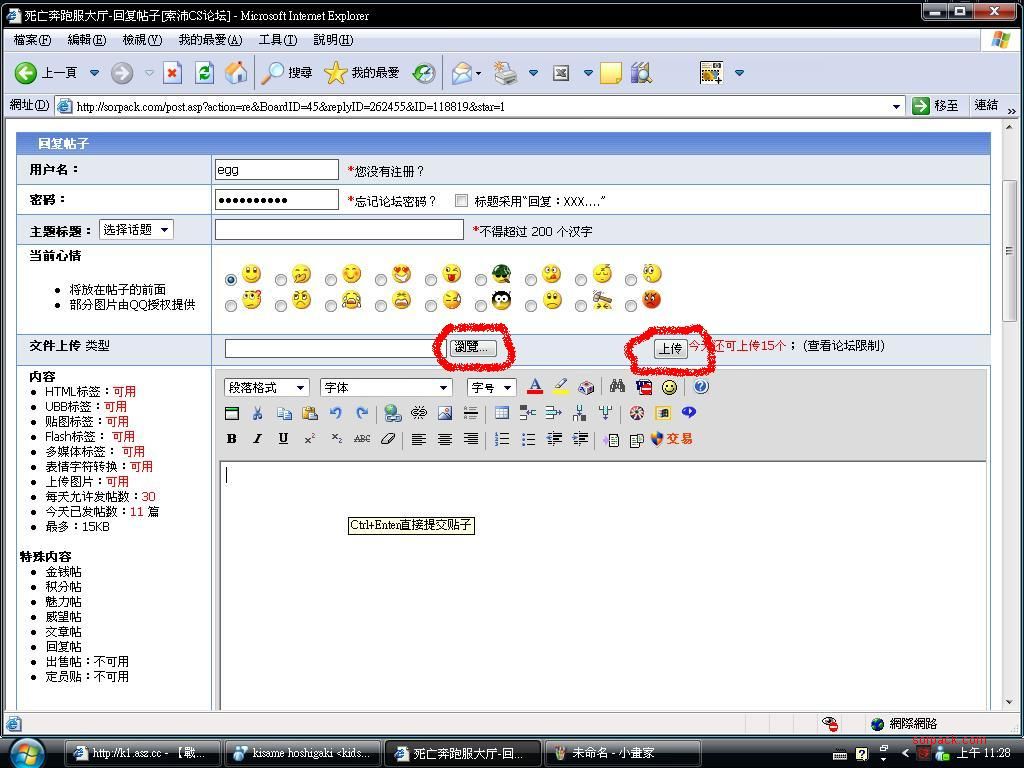The image size is (1024, 768).
Task: Select the first smiley mood radio button
Action: 231,280
